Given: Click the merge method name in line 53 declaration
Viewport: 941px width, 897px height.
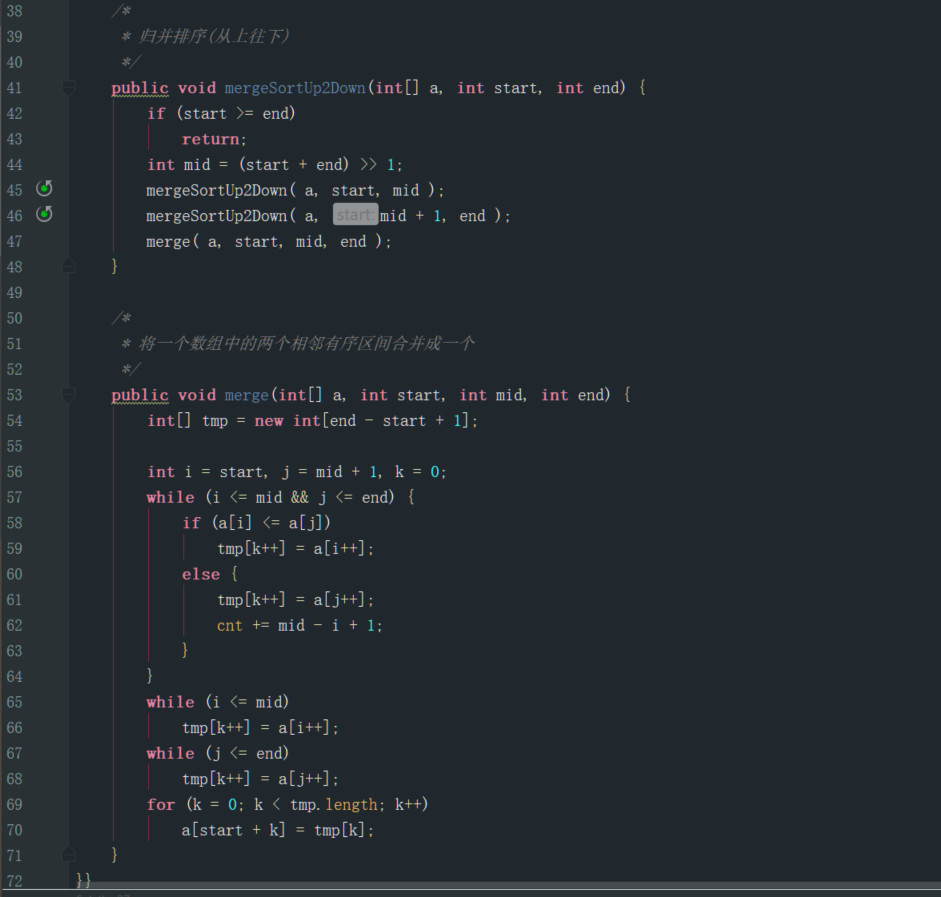Looking at the screenshot, I should pyautogui.click(x=247, y=395).
